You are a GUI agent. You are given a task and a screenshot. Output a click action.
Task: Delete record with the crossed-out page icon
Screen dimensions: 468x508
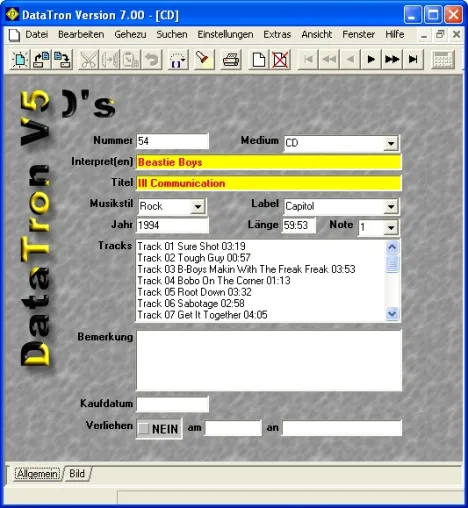280,60
